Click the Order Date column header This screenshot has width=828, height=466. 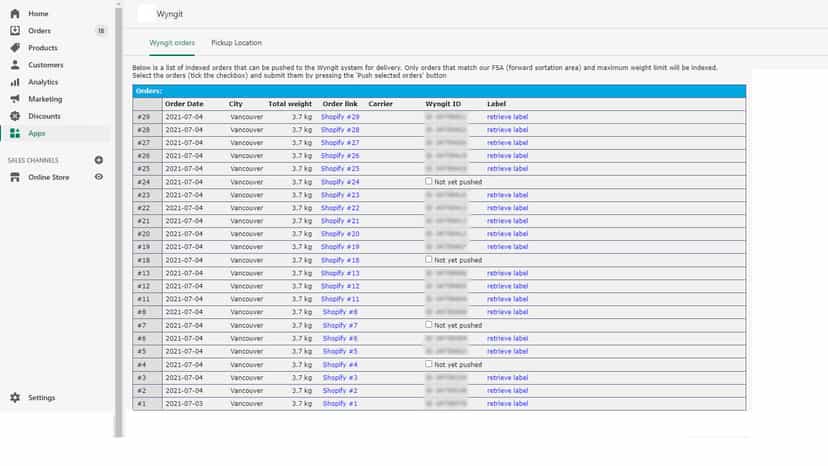(x=184, y=104)
